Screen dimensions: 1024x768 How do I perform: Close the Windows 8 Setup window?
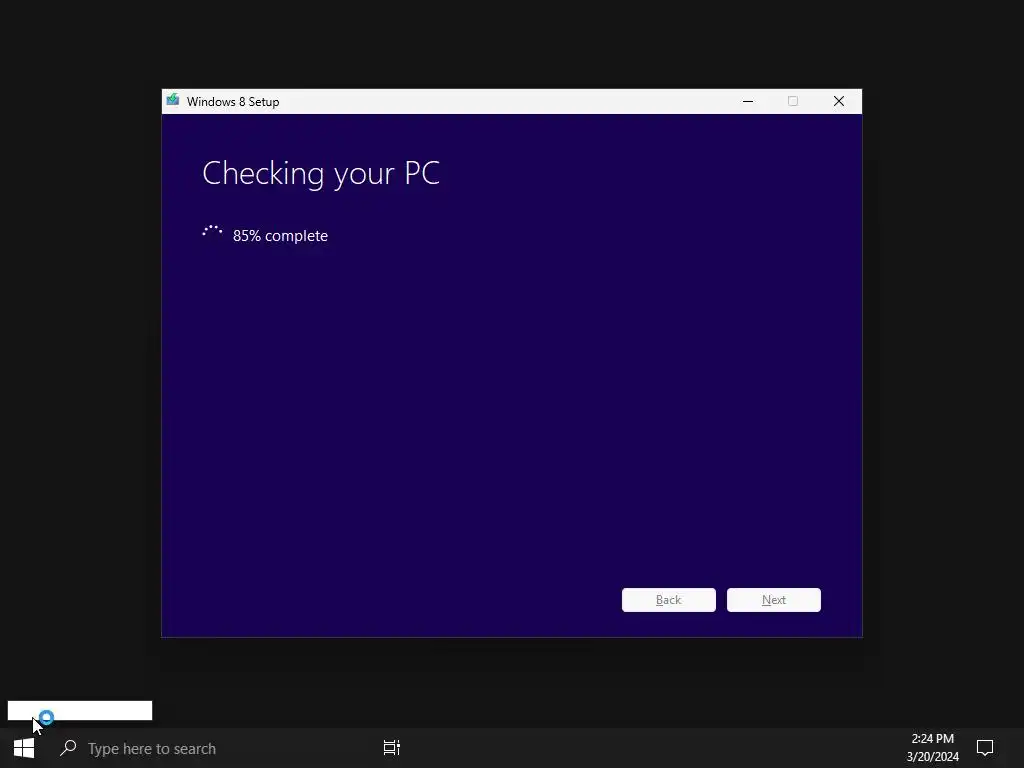pos(839,101)
